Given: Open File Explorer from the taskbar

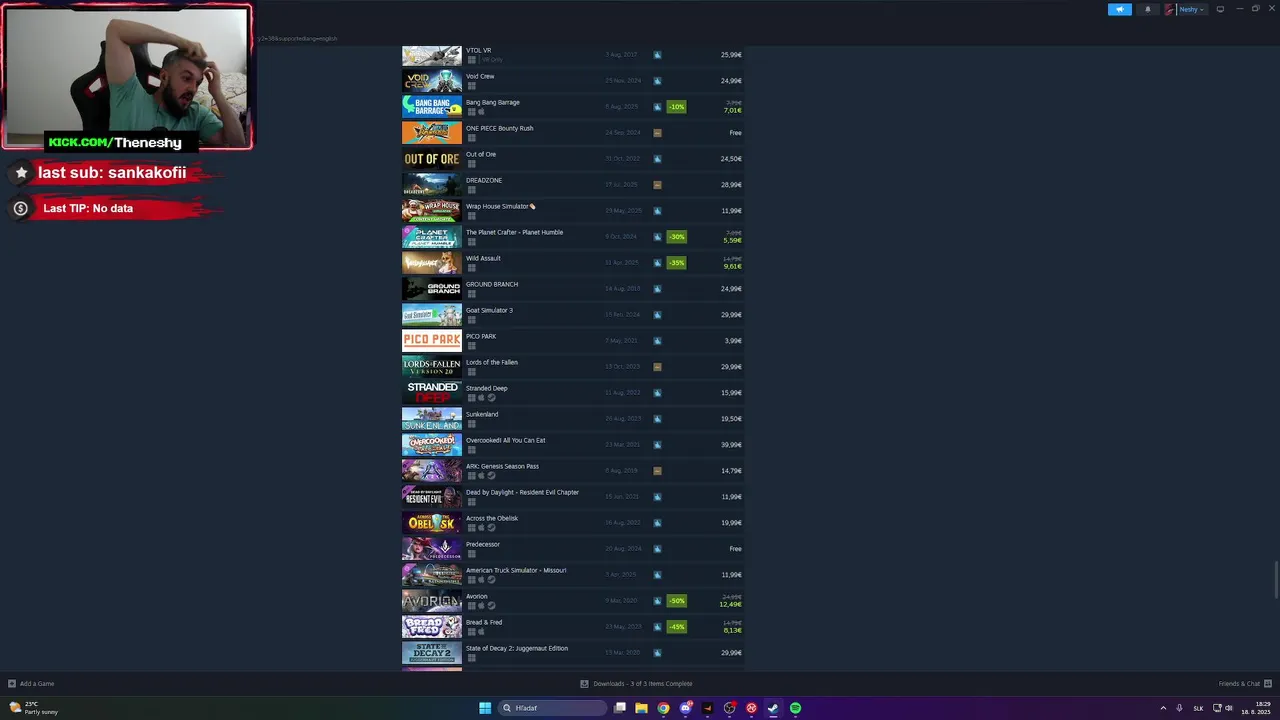Looking at the screenshot, I should (641, 708).
